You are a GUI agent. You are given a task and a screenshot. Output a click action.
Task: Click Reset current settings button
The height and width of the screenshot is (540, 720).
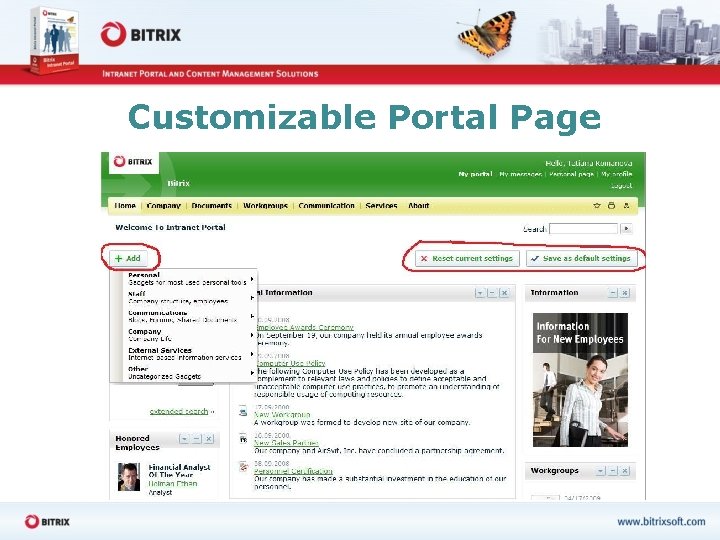(467, 259)
